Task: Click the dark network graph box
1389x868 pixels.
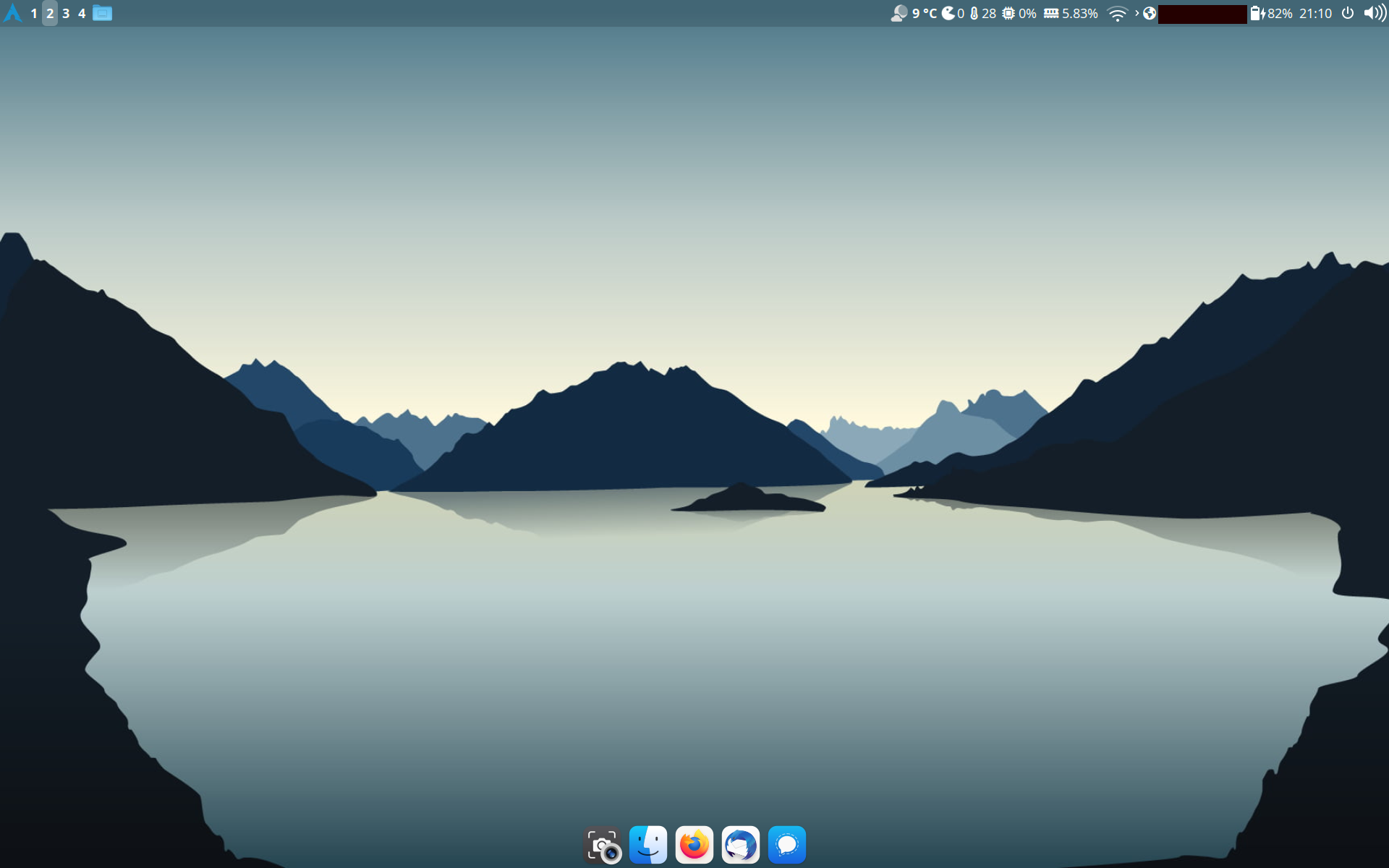Action: (x=1202, y=14)
